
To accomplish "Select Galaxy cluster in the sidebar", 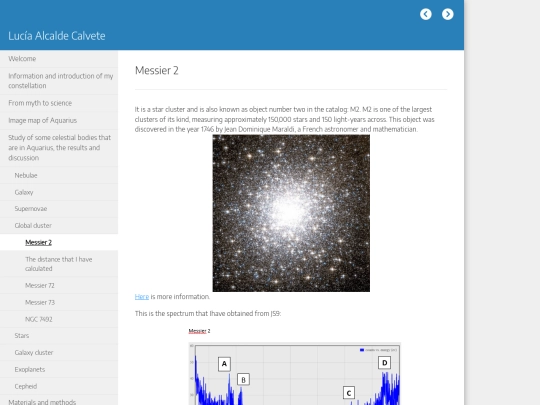I will pyautogui.click(x=59, y=353).
